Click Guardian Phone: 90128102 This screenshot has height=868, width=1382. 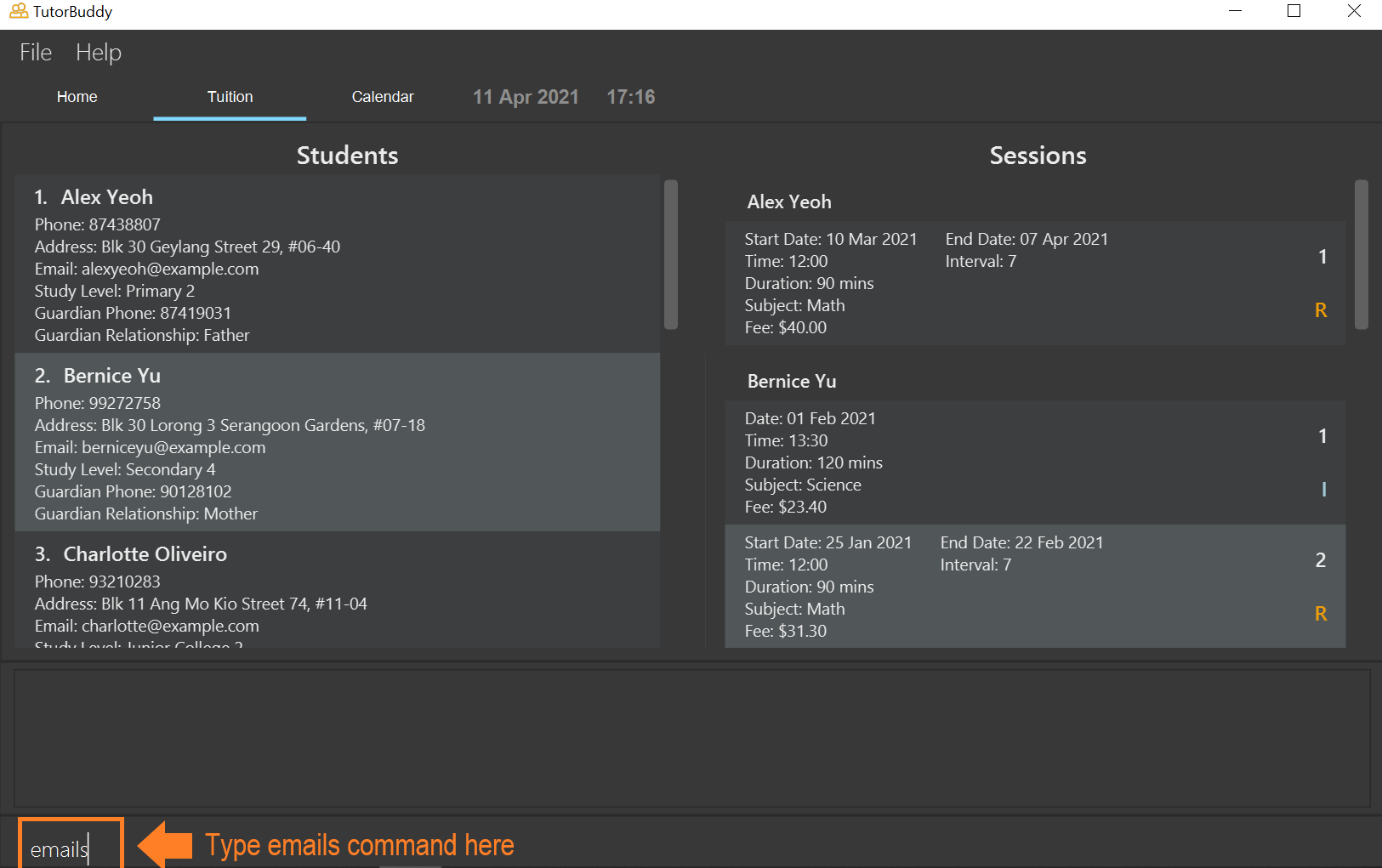click(x=133, y=492)
